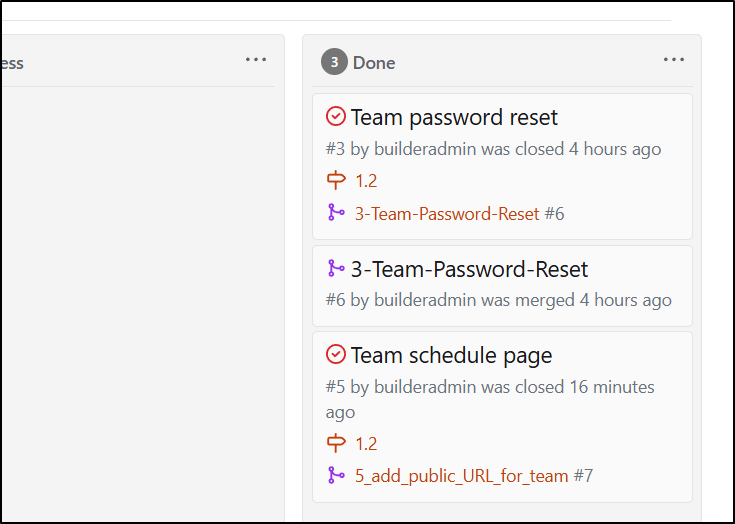Click milestone signpost icon in Team schedule page card
The height and width of the screenshot is (524, 735).
336,443
